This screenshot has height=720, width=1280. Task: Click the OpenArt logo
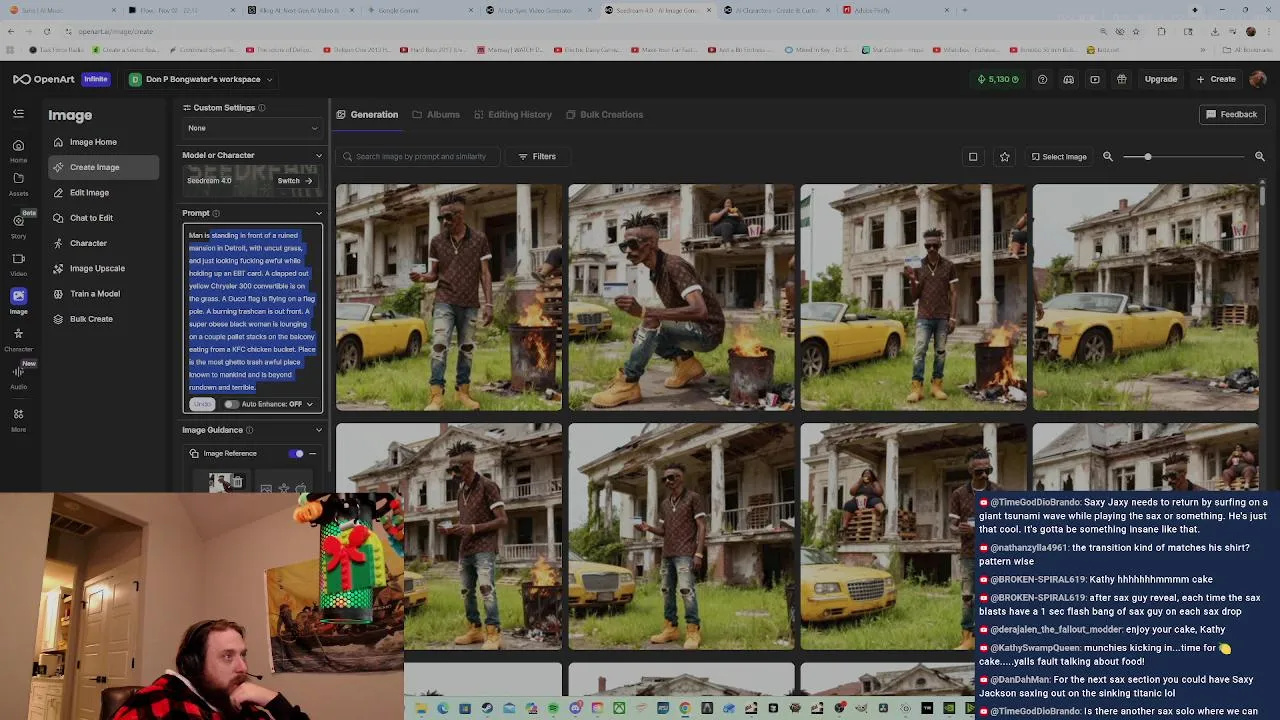[44, 79]
